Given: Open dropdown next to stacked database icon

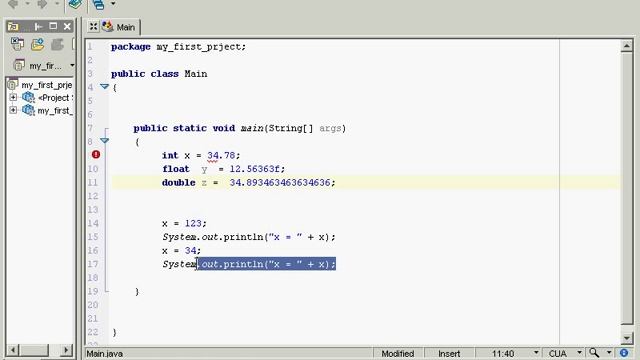Looking at the screenshot, I should [x=113, y=4].
